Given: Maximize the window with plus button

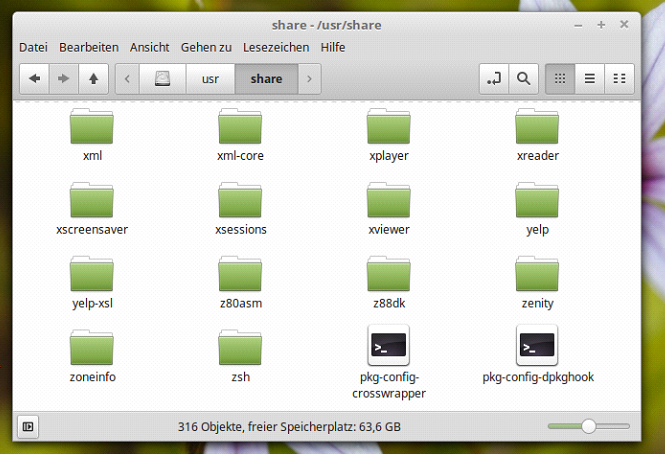Looking at the screenshot, I should coord(601,25).
